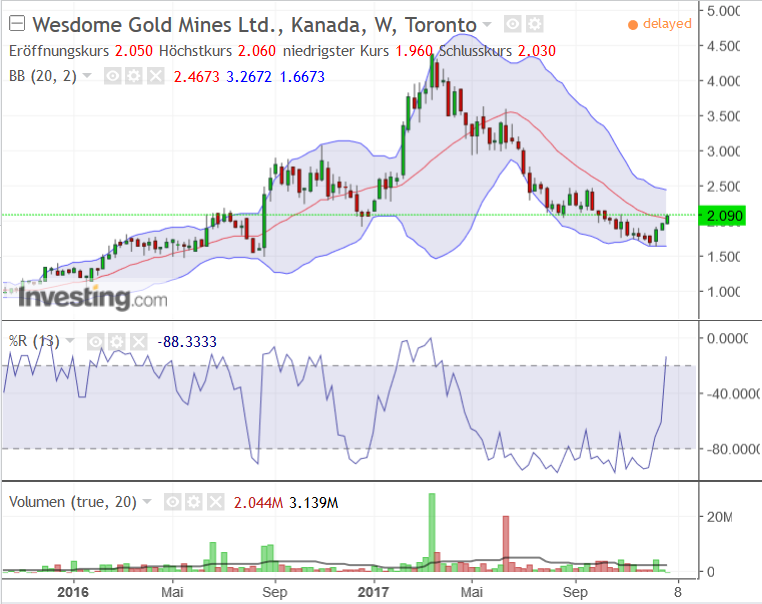Click the blue 3.2672 upper band value
762x604 pixels.
249,77
